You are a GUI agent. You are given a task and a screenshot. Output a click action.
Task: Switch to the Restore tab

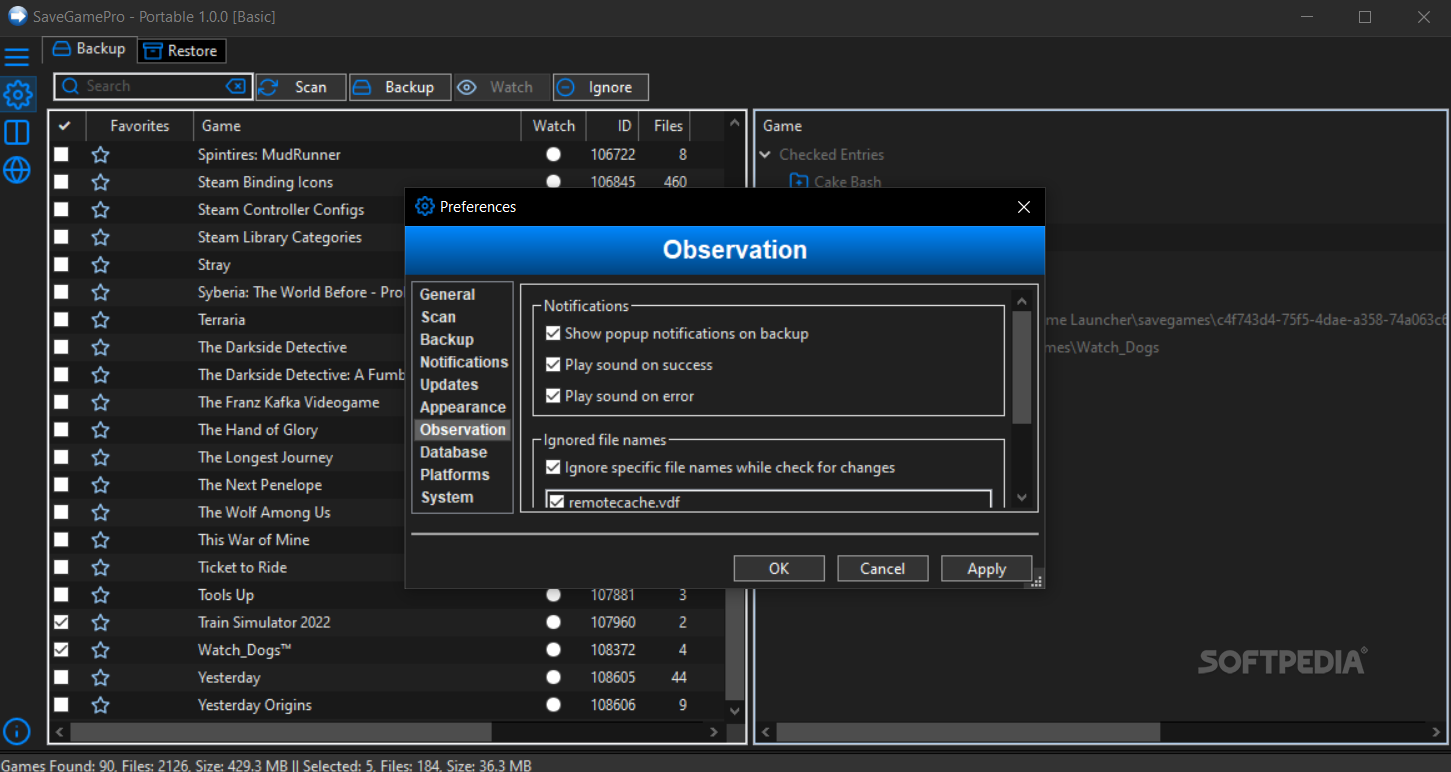(182, 51)
